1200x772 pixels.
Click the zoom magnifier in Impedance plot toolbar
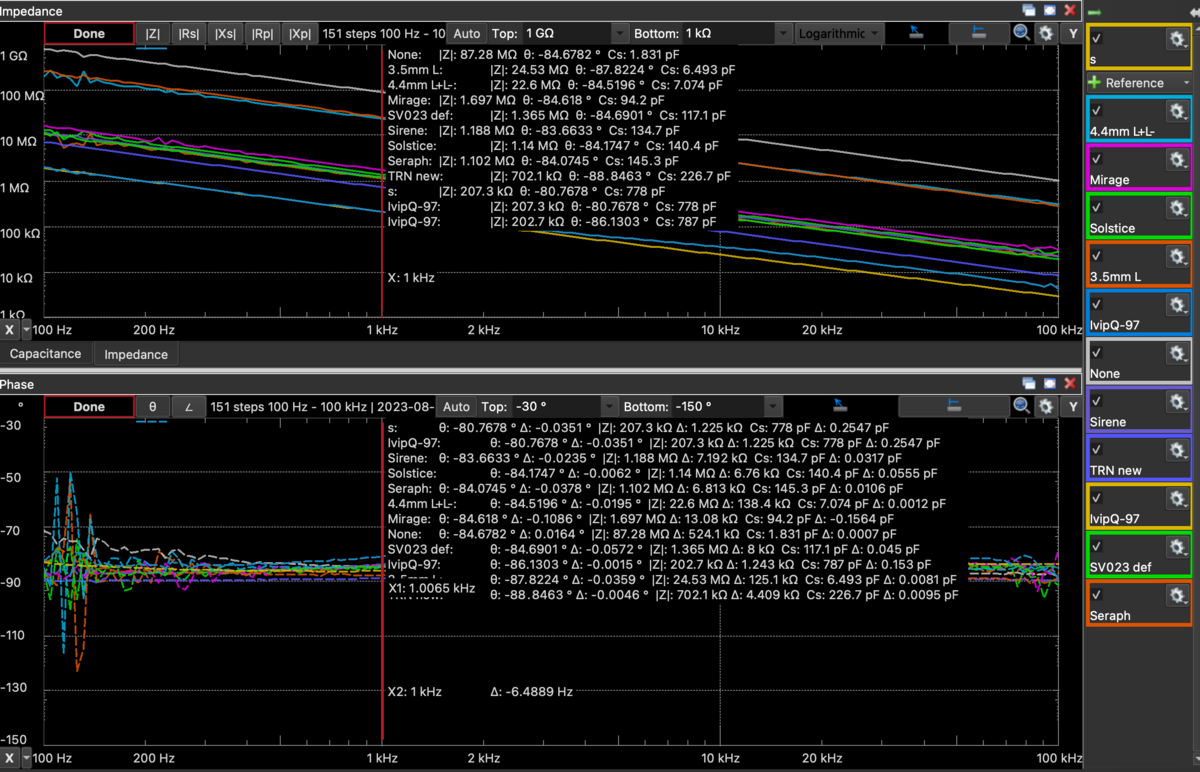tap(1021, 33)
